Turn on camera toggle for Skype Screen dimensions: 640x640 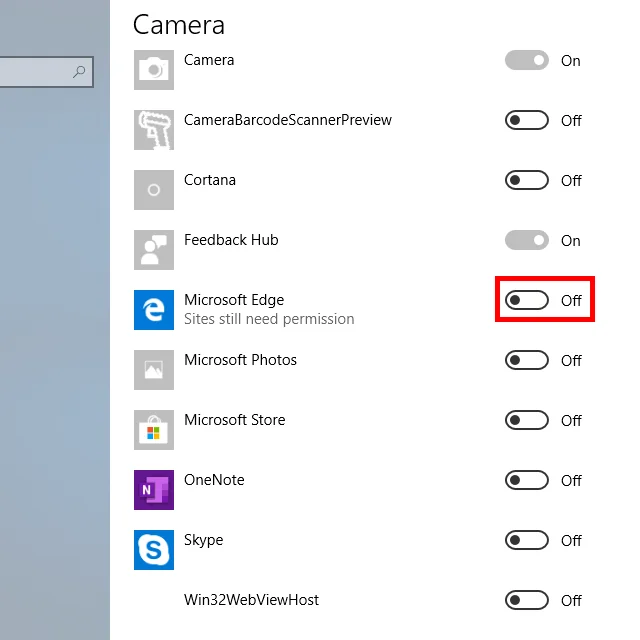click(527, 540)
